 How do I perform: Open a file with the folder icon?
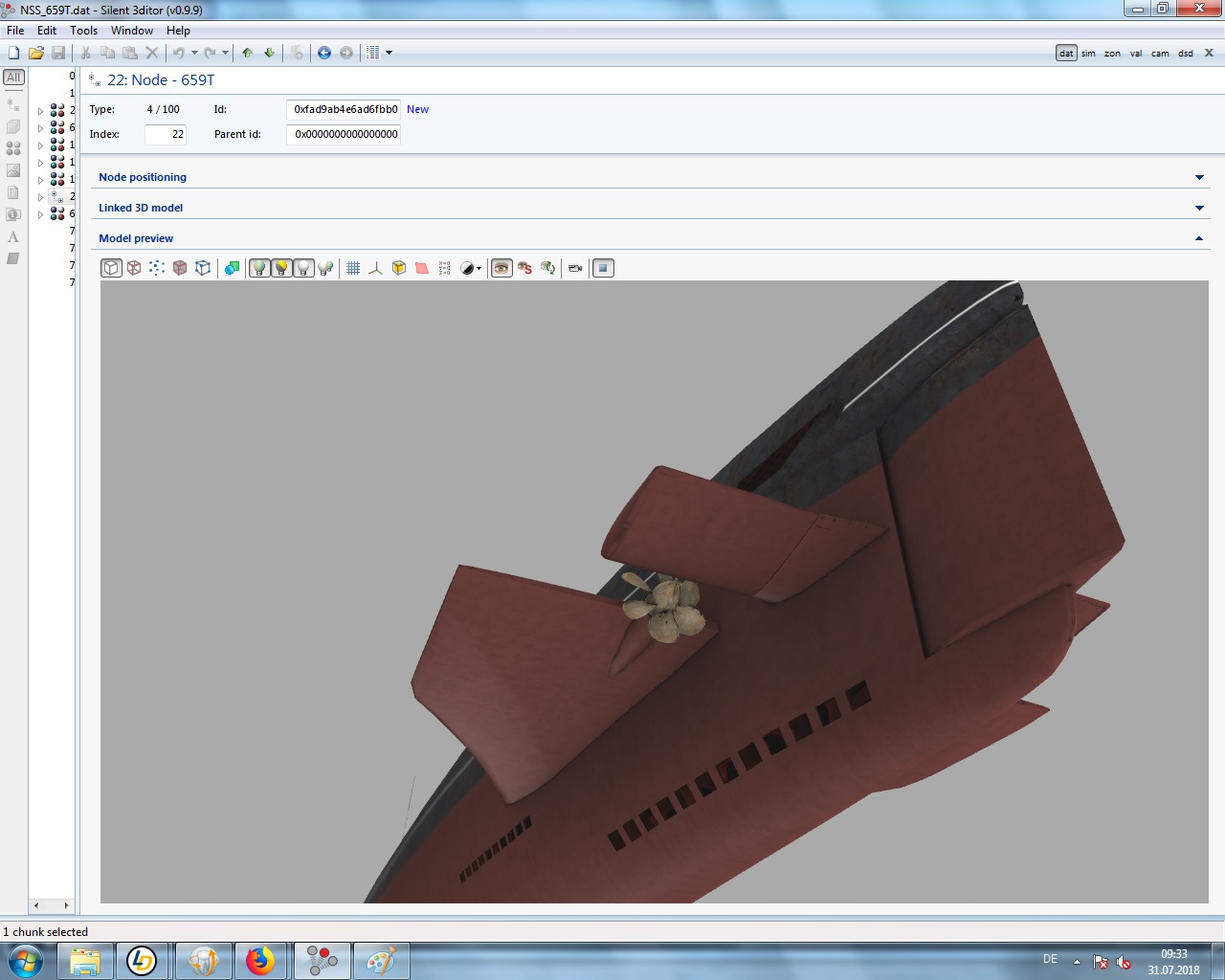36,53
